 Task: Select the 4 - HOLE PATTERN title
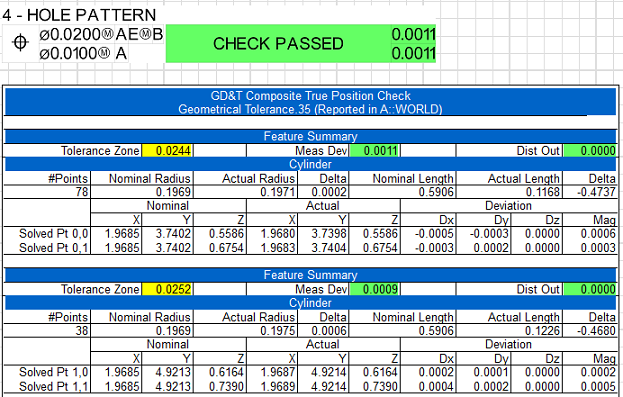point(79,15)
